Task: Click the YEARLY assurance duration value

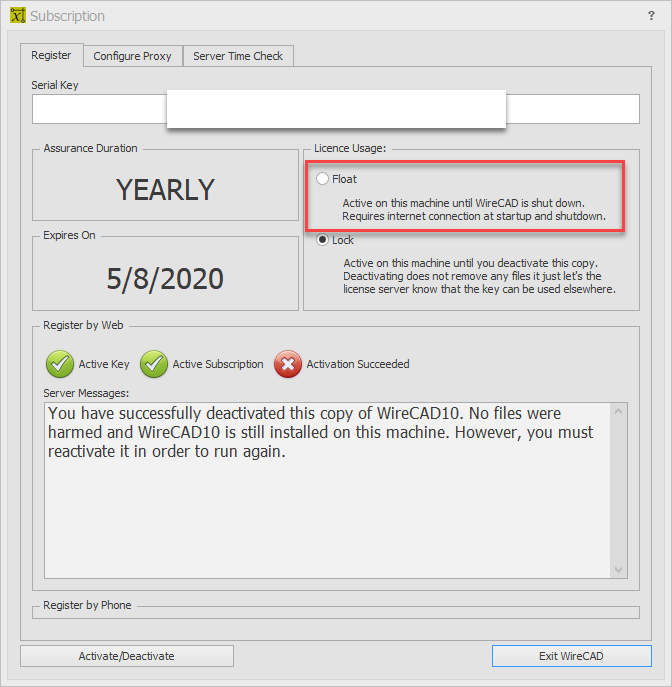Action: (165, 190)
